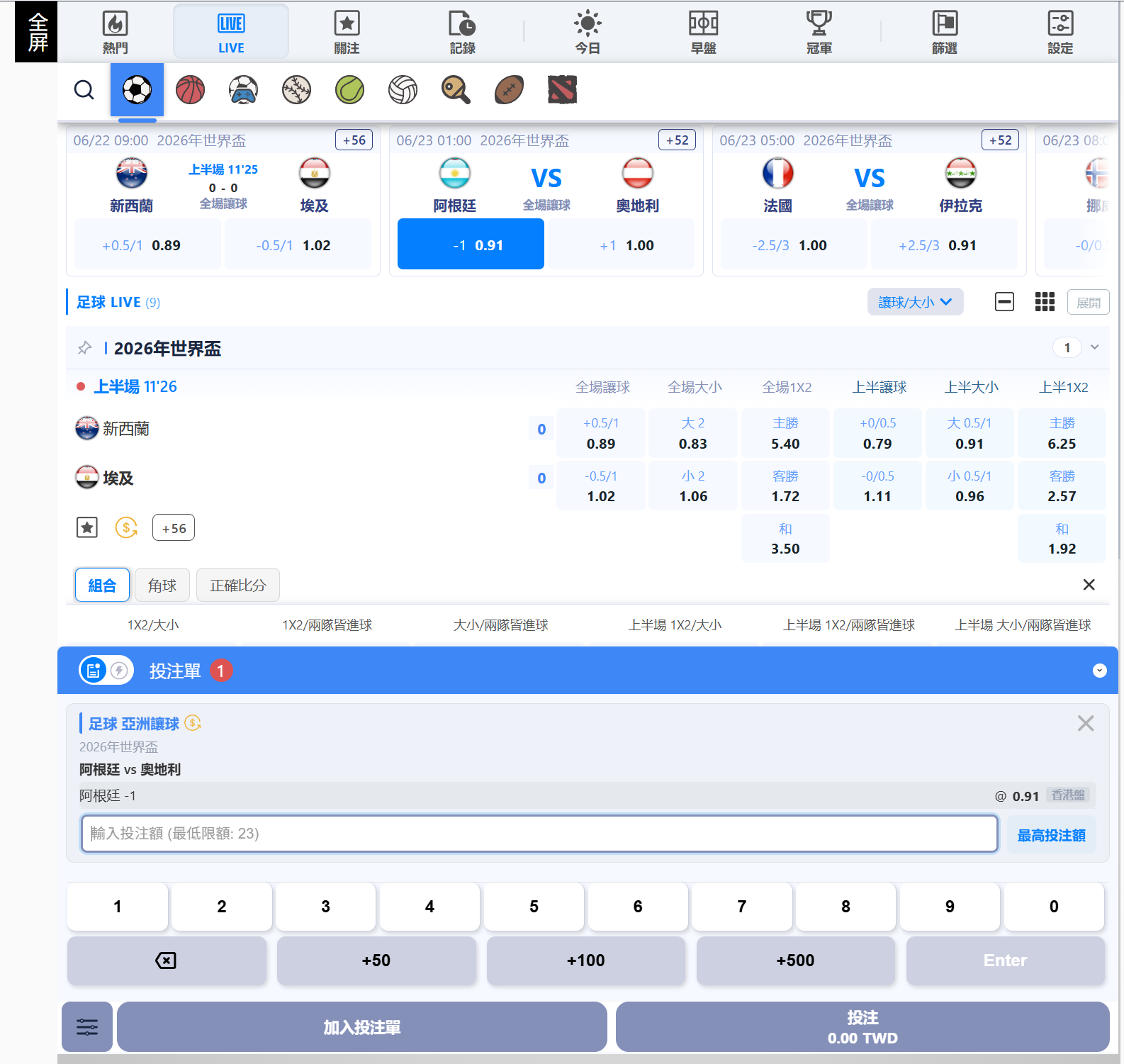Select 伊拉克 +2.5/3 0.91 odds
The width and height of the screenshot is (1124, 1064).
[944, 245]
